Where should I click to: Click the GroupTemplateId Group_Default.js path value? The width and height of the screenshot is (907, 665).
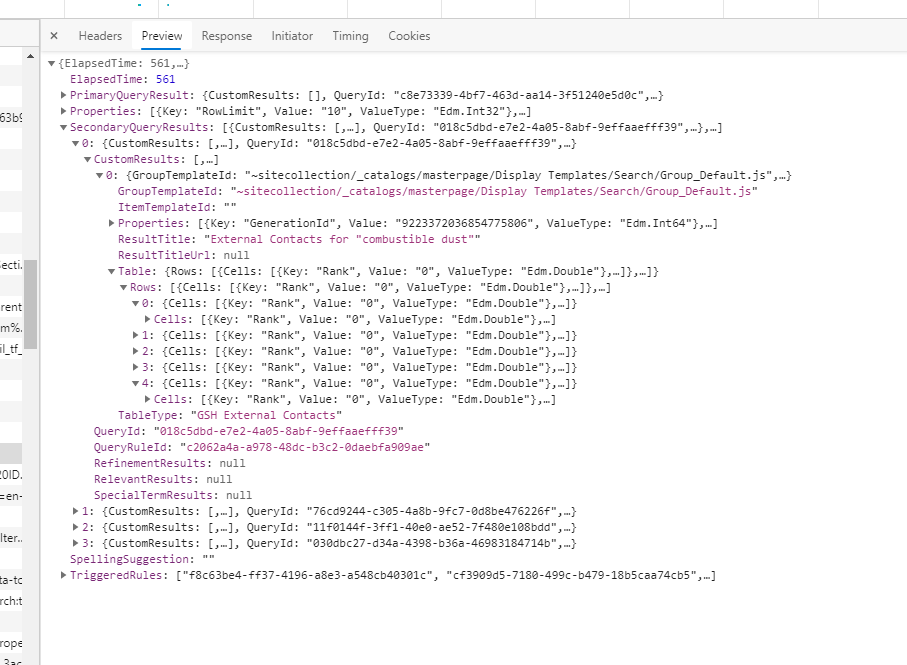tap(494, 191)
